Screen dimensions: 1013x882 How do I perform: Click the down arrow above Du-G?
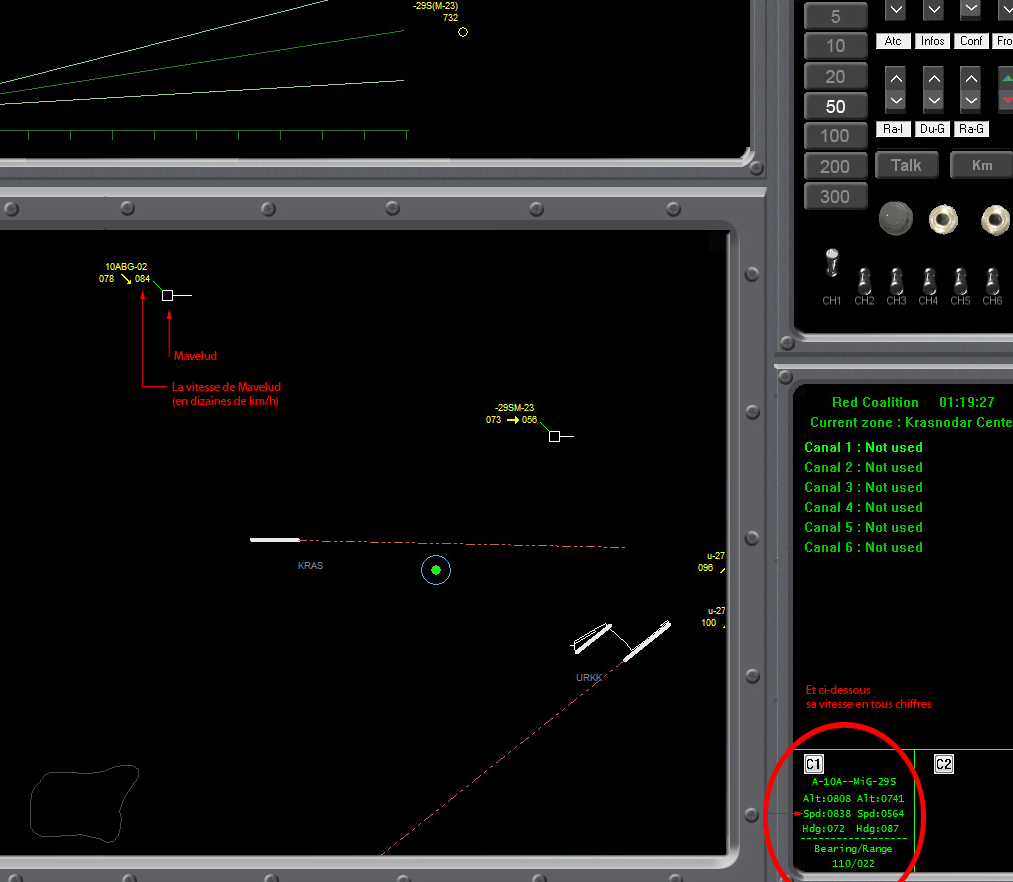pyautogui.click(x=933, y=101)
